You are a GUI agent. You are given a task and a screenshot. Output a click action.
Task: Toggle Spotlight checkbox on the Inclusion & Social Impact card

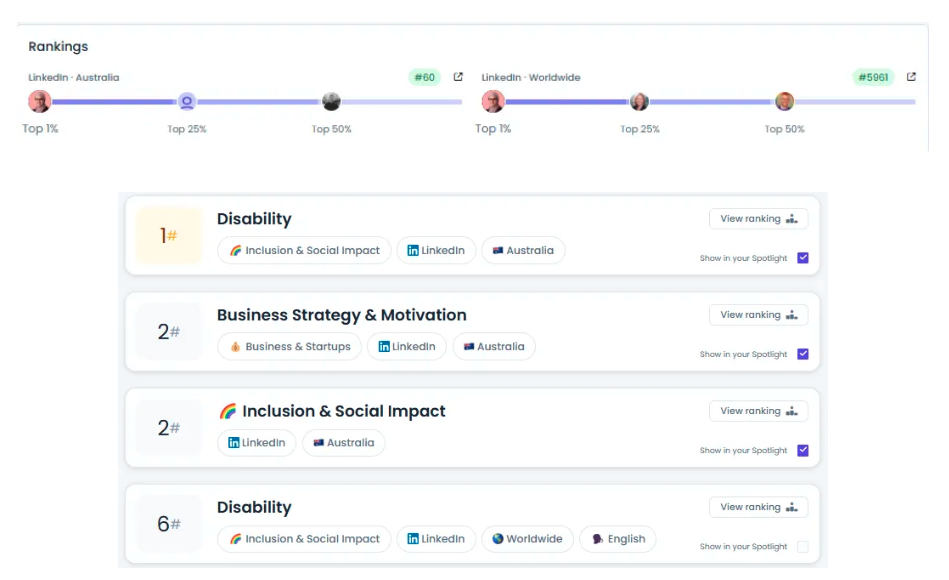tap(803, 450)
